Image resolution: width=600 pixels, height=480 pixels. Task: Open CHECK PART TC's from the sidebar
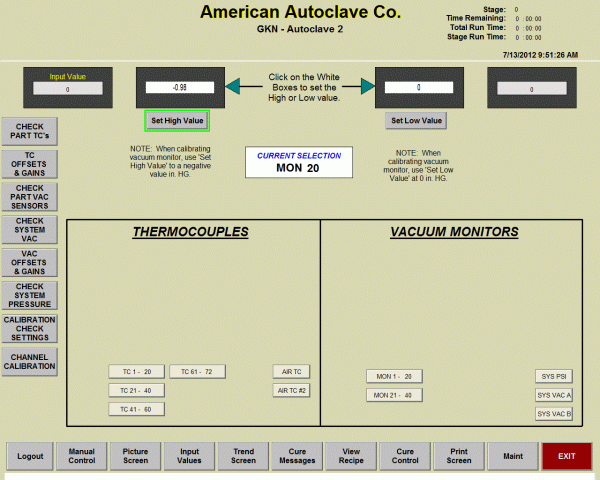[30, 130]
